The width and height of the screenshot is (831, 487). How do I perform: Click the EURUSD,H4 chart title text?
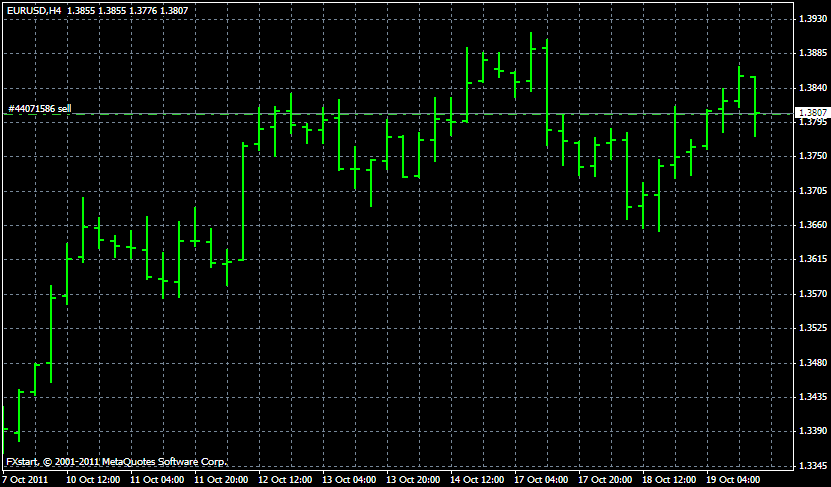click(x=34, y=11)
